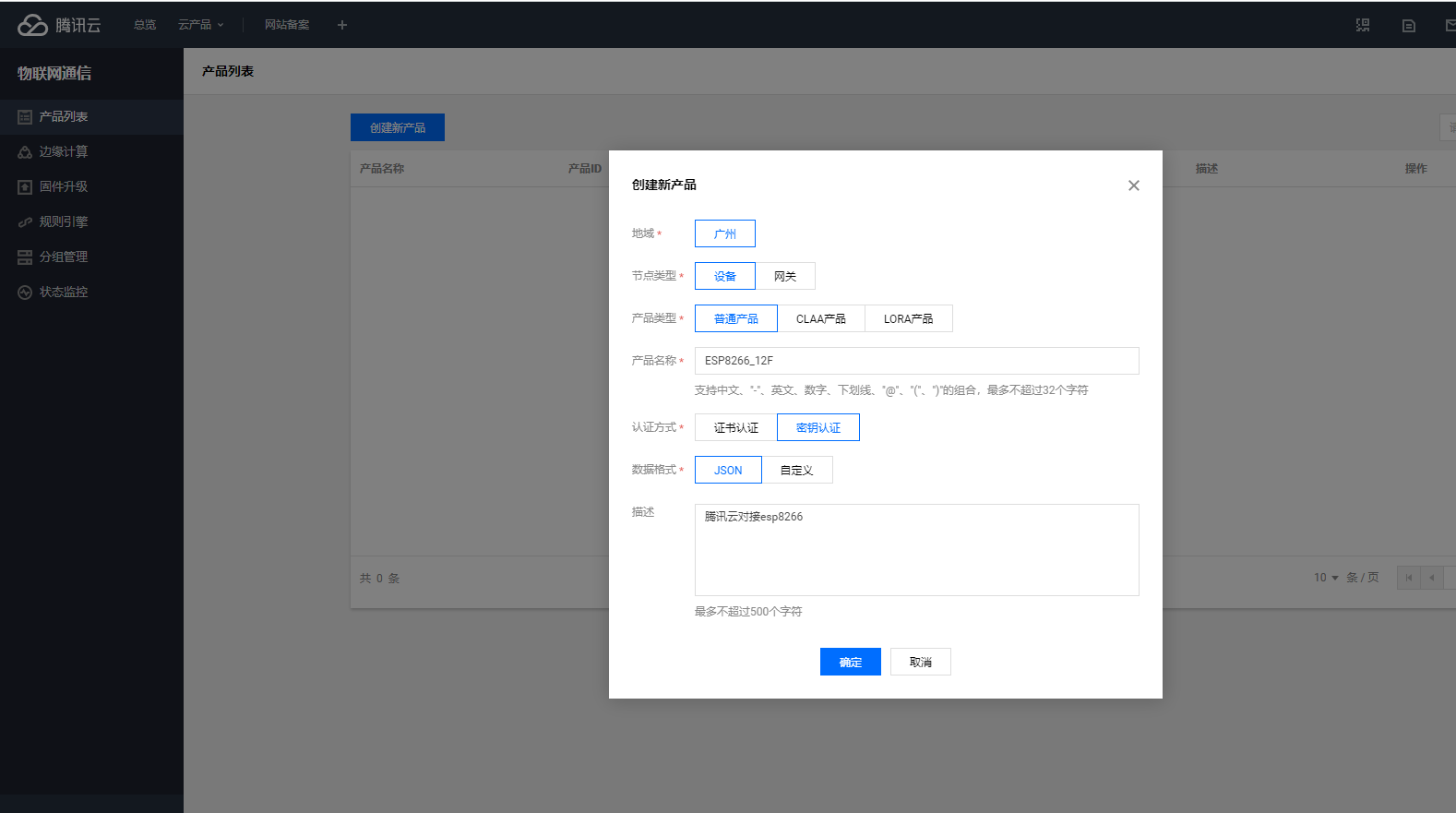Open 产品列表 in sidebar
This screenshot has width=1456, height=813.
(91, 117)
